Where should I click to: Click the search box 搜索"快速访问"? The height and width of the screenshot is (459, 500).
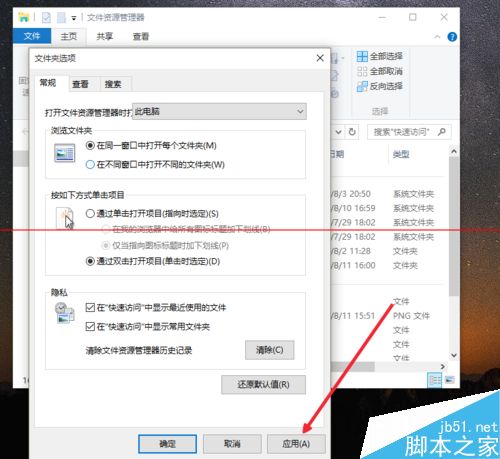409,132
